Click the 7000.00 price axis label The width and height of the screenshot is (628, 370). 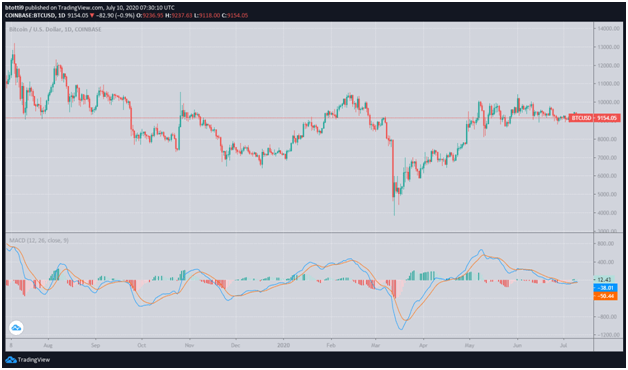[608, 158]
